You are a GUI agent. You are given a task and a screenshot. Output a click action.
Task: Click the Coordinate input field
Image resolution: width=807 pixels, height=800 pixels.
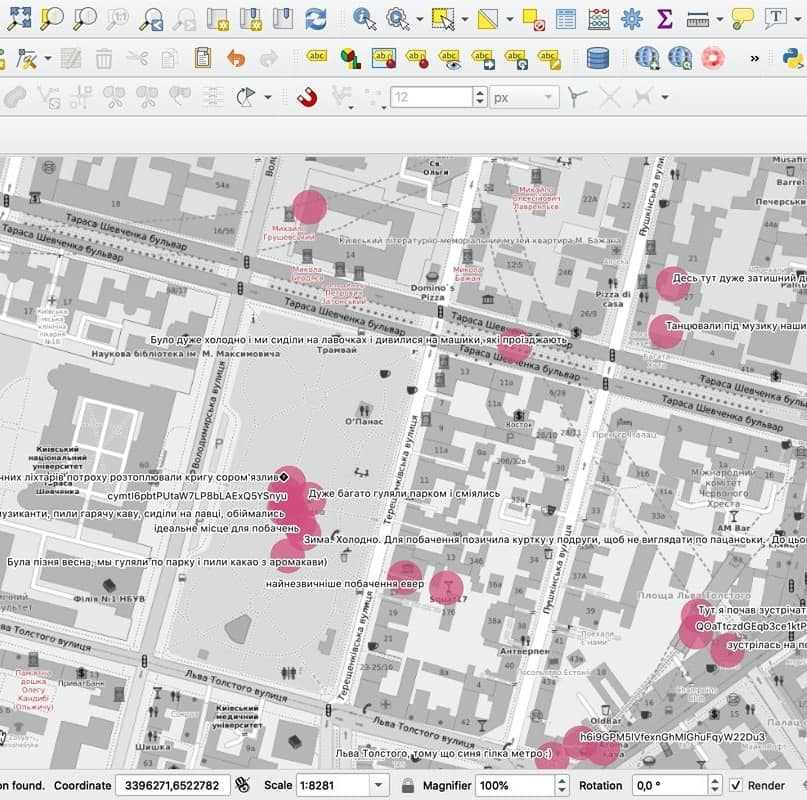172,785
